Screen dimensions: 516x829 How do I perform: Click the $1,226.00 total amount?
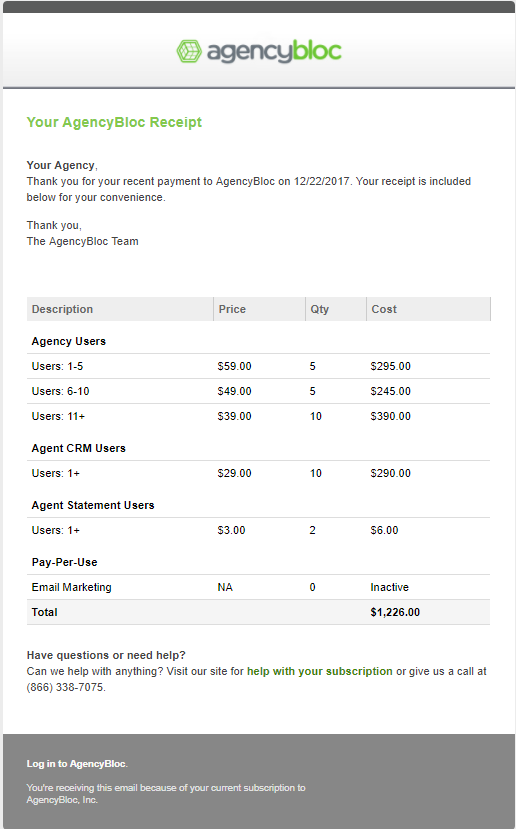(395, 612)
